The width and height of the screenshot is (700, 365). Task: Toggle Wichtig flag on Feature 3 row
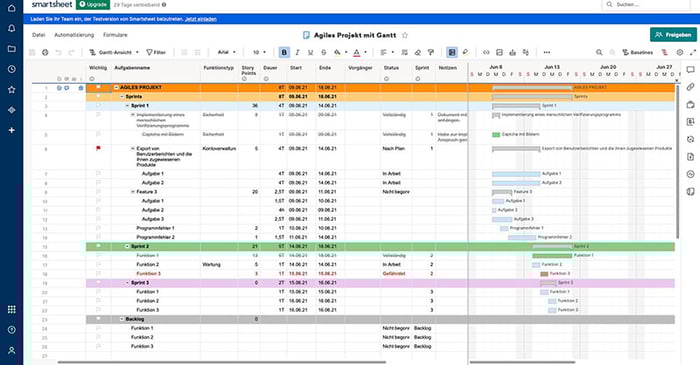(98, 191)
